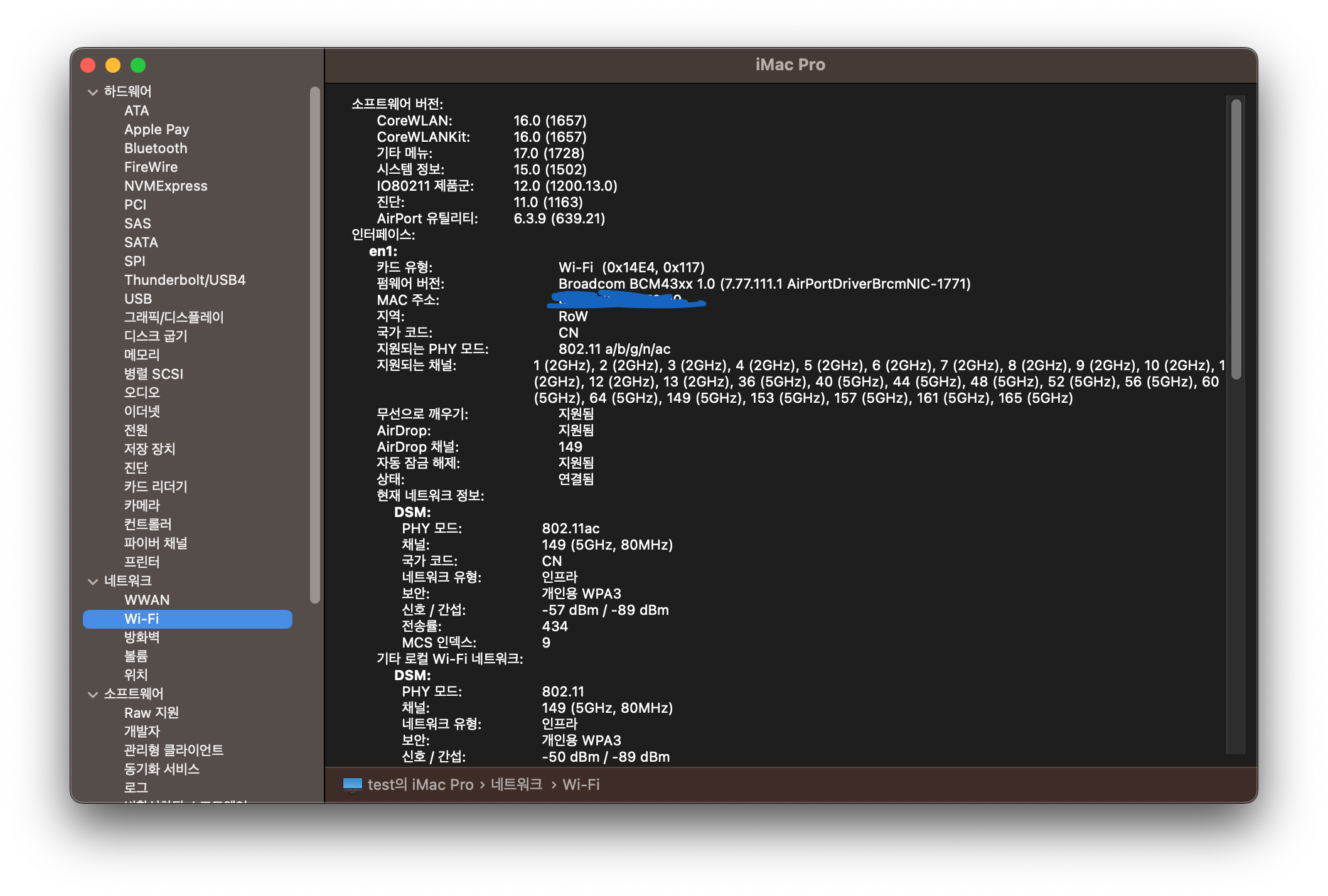The height and width of the screenshot is (896, 1328).
Task: Click the IO80211 제품군 version value
Action: pos(565,186)
